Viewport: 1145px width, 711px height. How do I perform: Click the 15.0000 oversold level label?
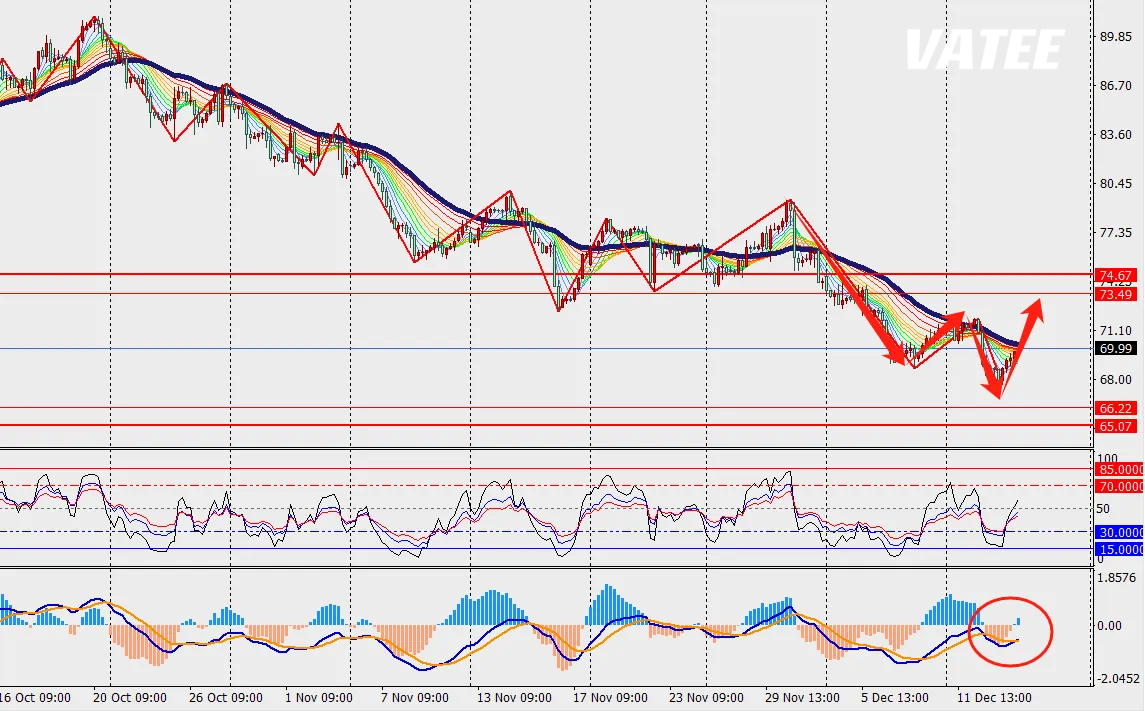click(x=1120, y=549)
